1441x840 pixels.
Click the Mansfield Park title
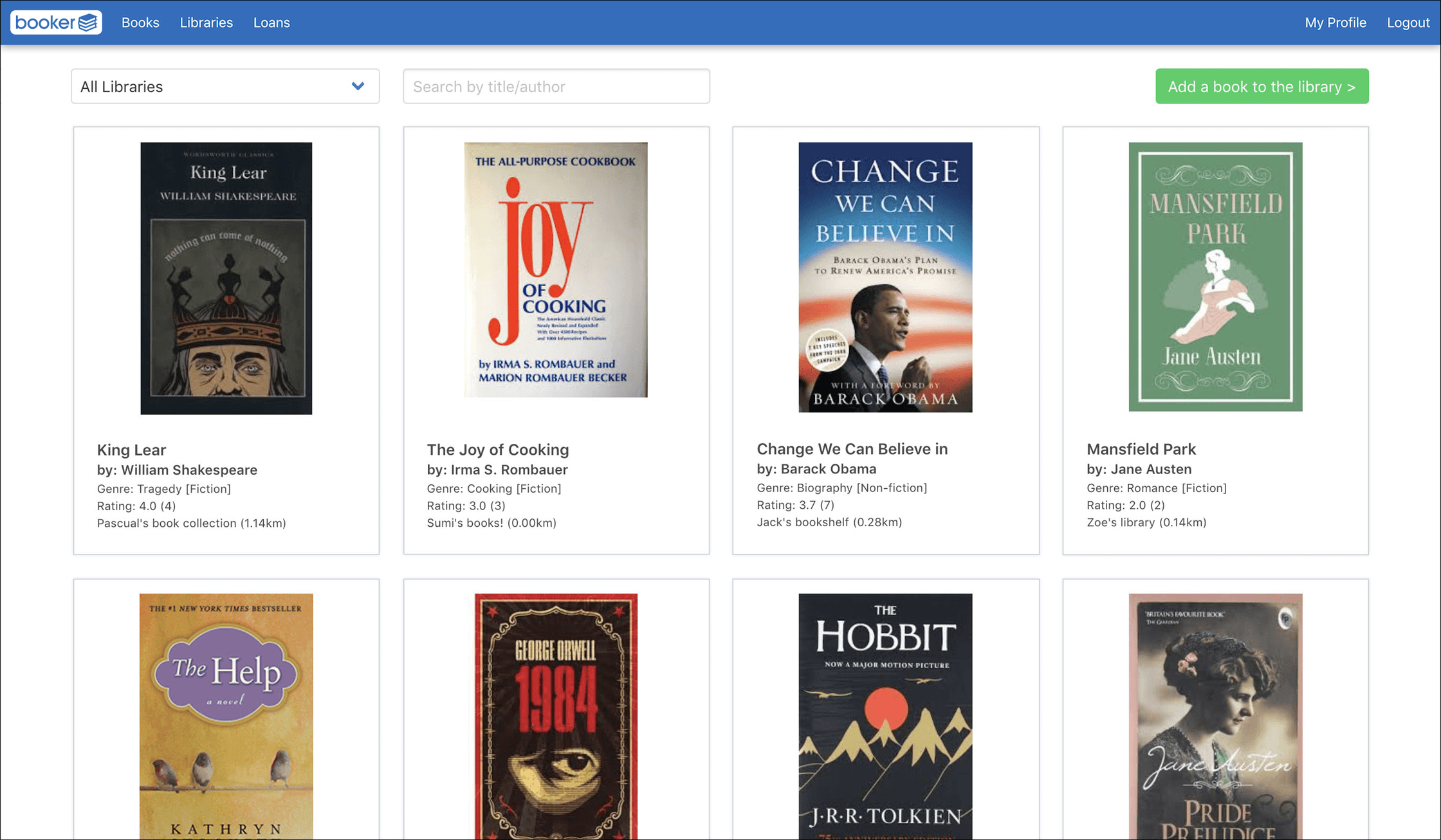1141,449
